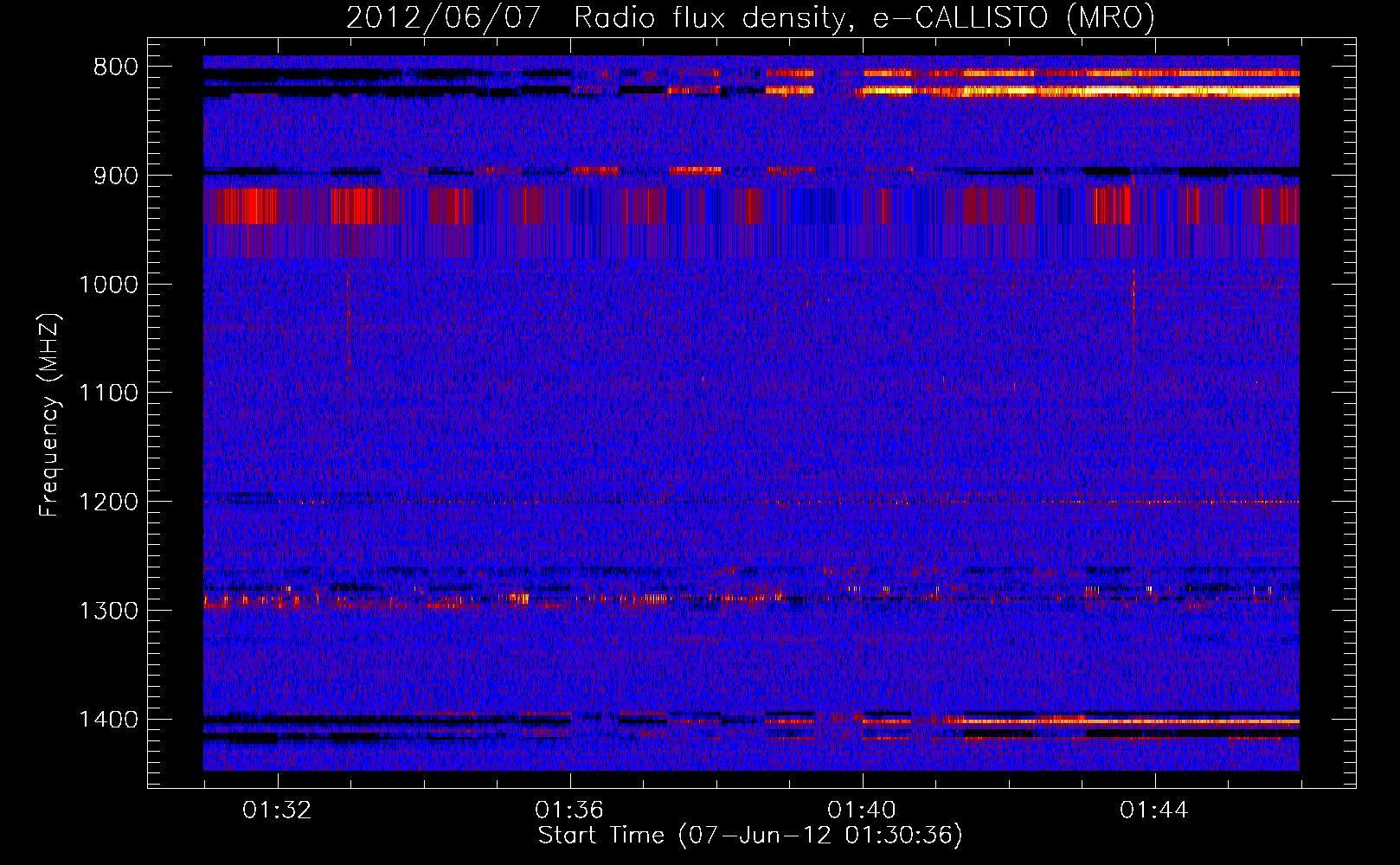This screenshot has width=1400, height=865.
Task: Click the 01:36 time axis label
Action: (569, 811)
